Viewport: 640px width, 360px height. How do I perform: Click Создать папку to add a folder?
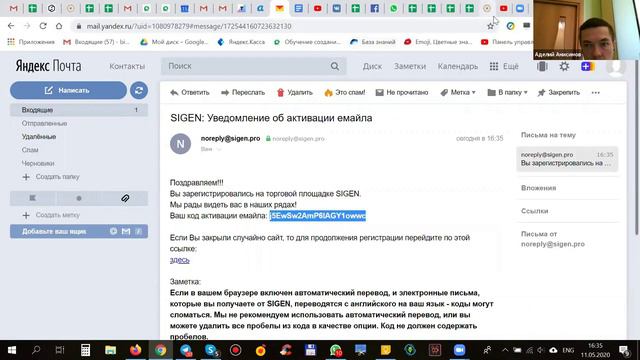(51, 177)
